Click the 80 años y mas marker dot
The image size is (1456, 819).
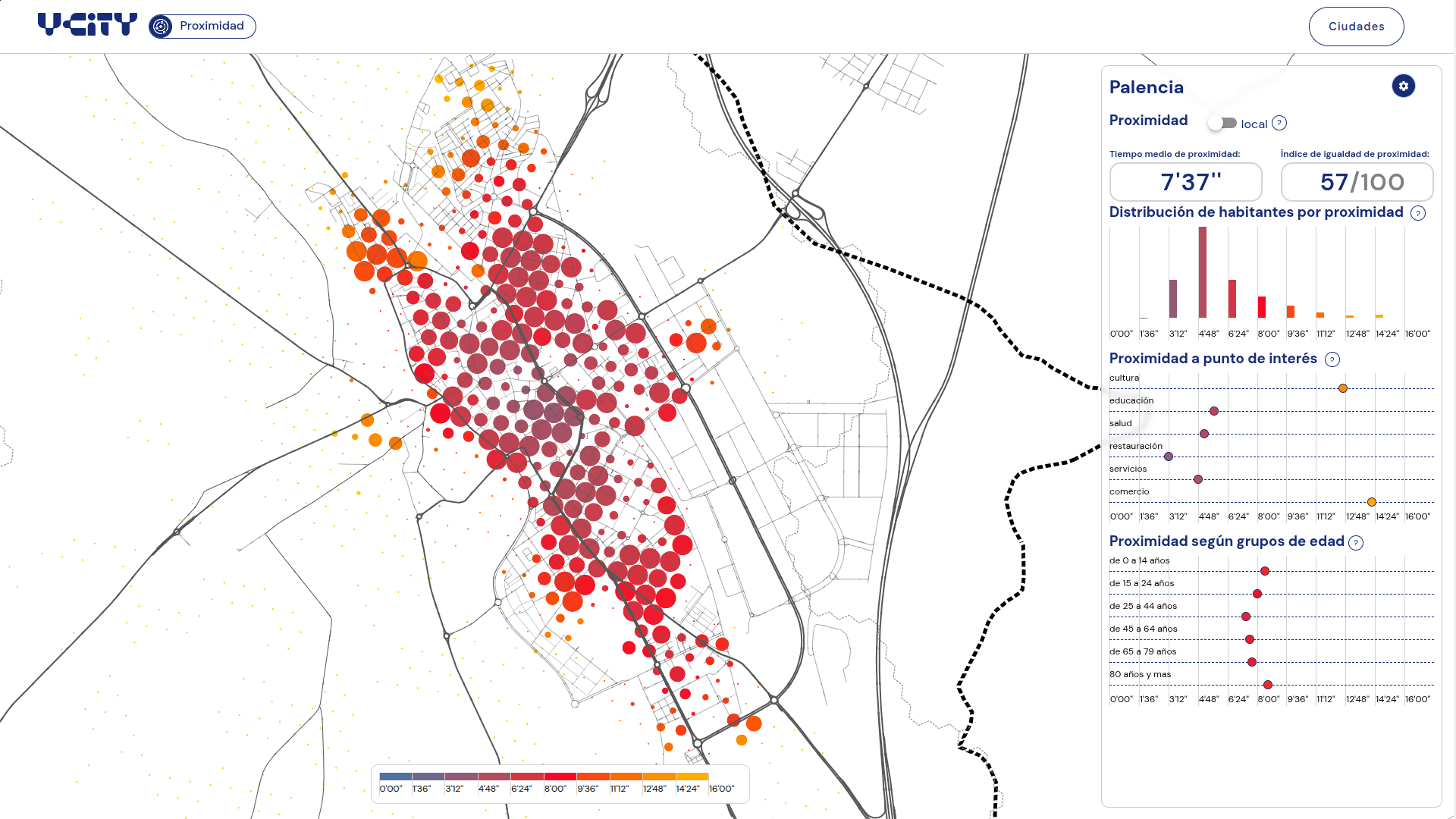point(1268,685)
